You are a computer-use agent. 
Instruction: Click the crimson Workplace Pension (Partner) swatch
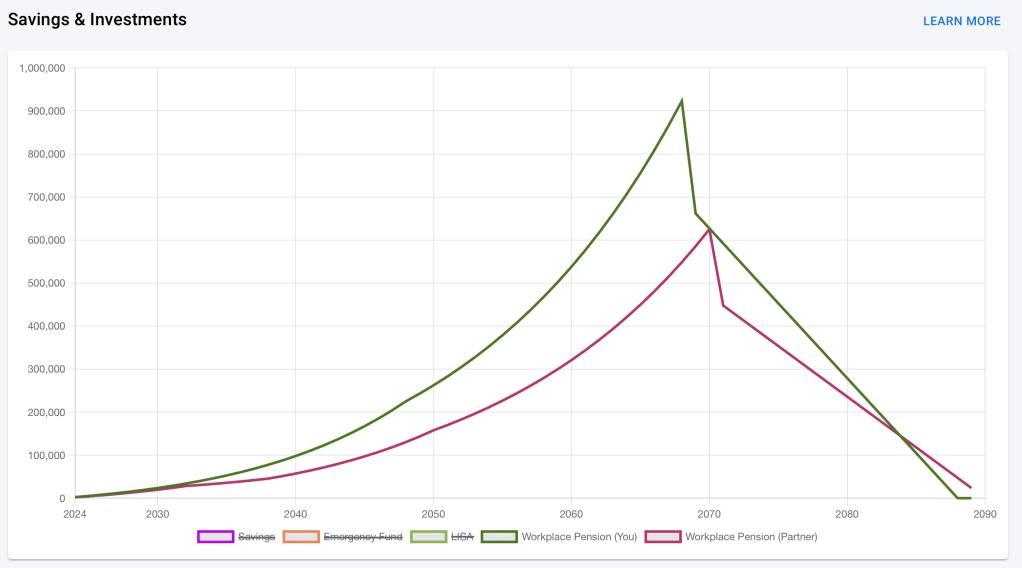click(663, 537)
